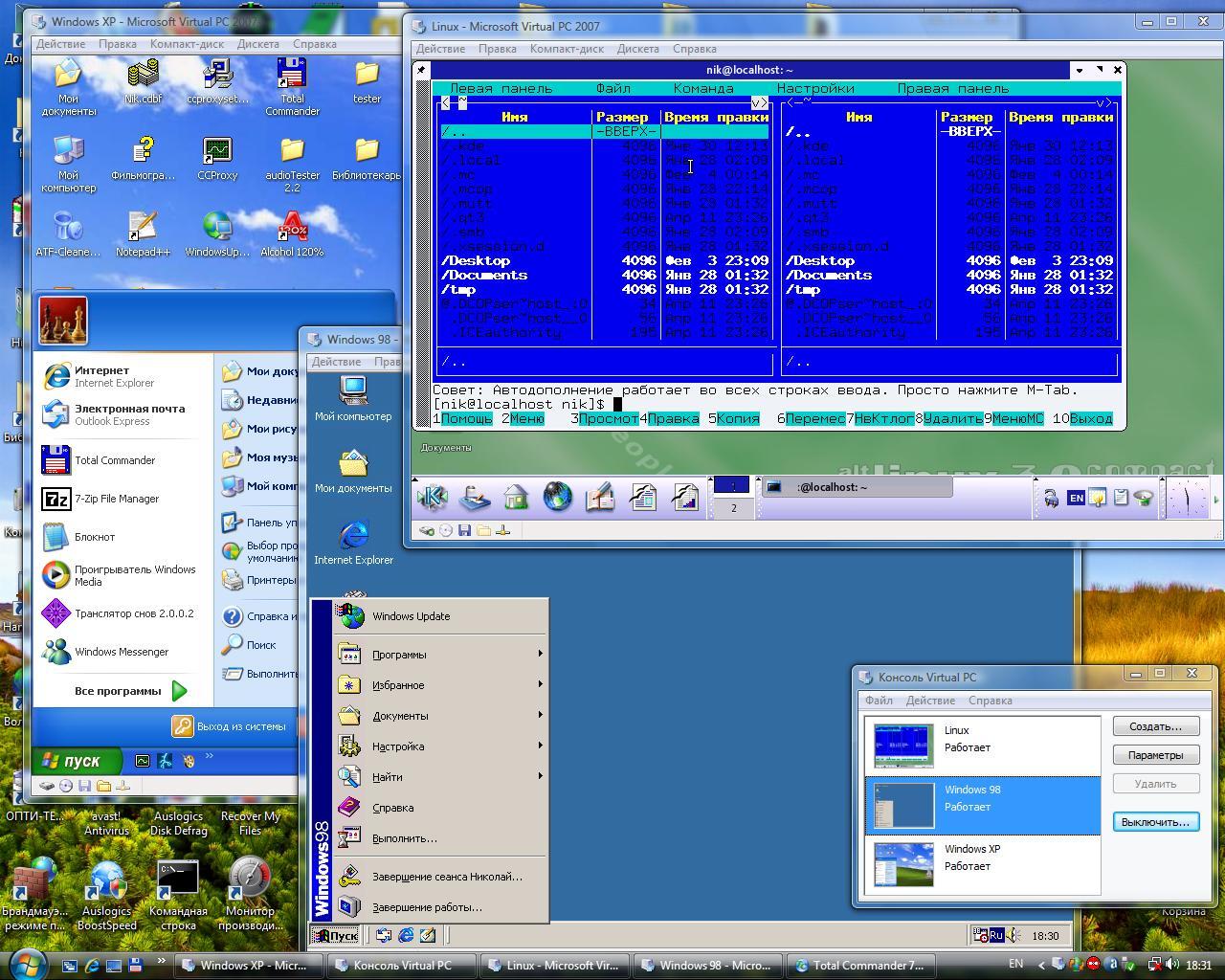Open Правая панель menu in Midnight Commander
1225x980 pixels.
pyautogui.click(x=952, y=88)
